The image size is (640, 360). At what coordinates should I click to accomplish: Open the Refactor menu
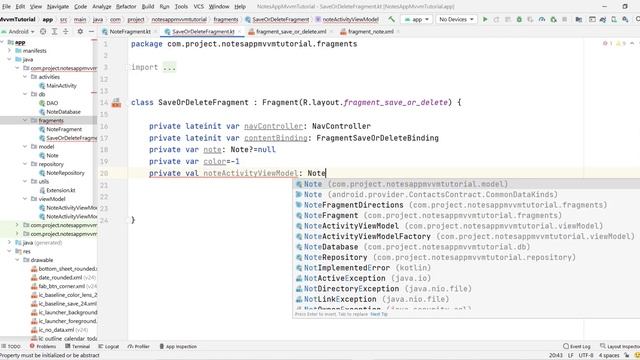click(126, 7)
